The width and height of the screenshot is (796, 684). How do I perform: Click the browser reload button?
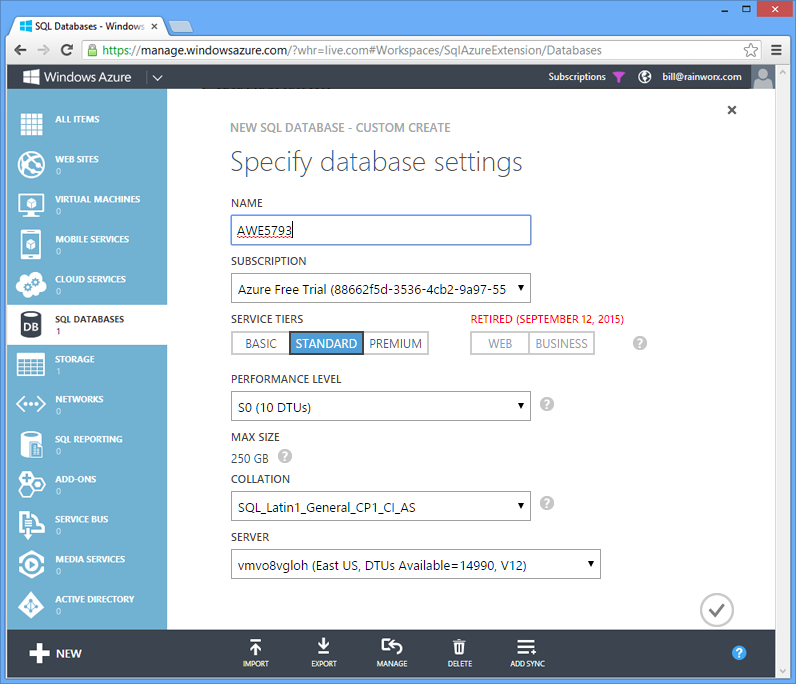[67, 50]
